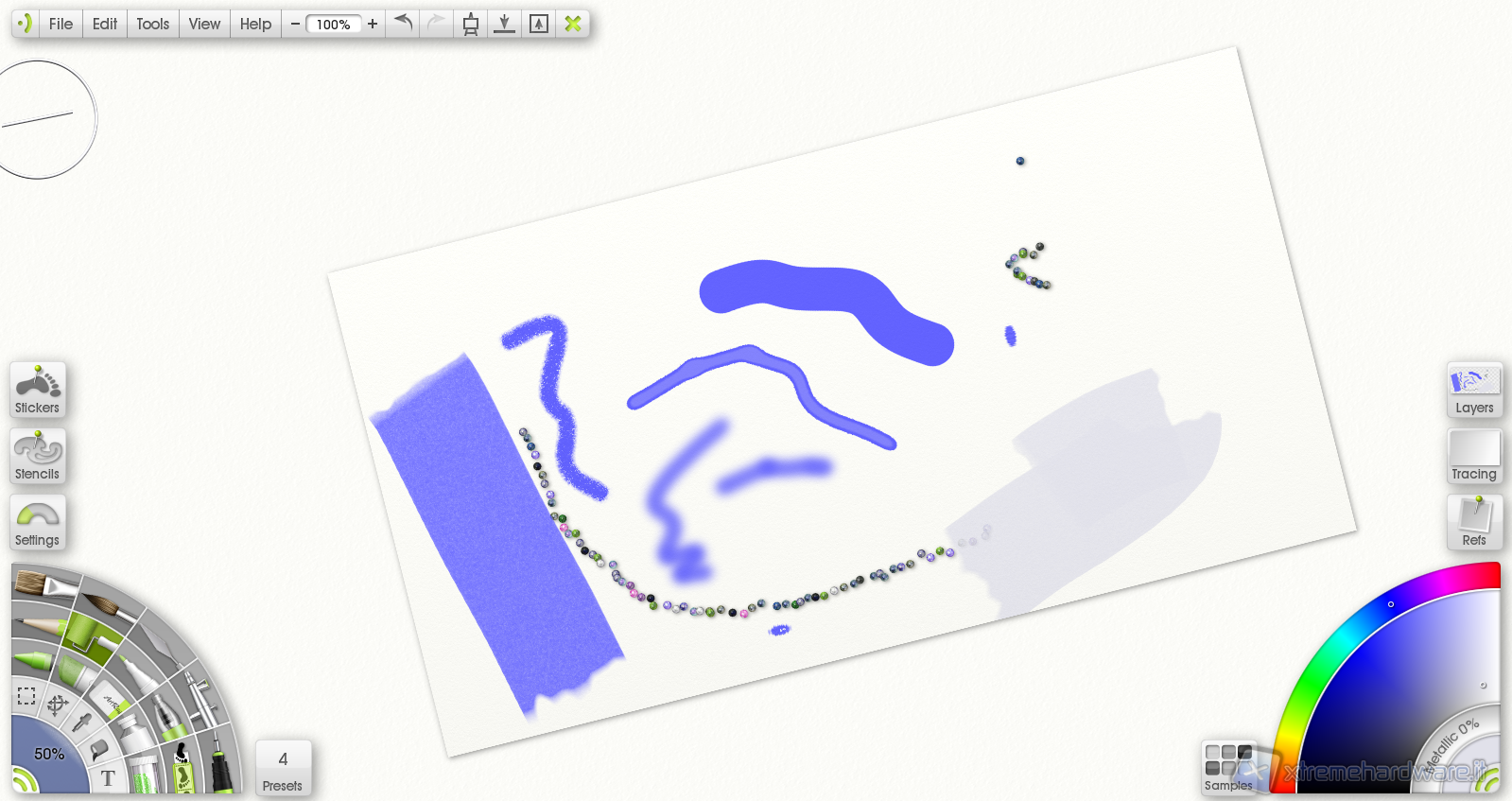The height and width of the screenshot is (801, 1512).
Task: Click the zoom in plus button
Action: [x=373, y=24]
